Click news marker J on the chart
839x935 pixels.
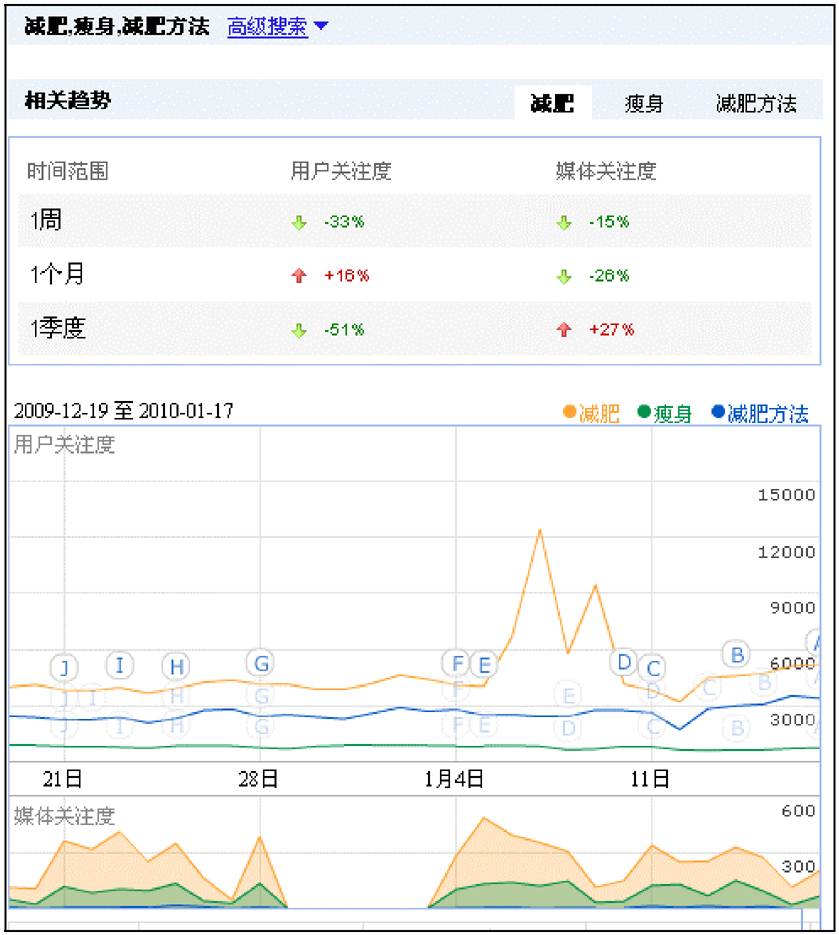(x=64, y=667)
